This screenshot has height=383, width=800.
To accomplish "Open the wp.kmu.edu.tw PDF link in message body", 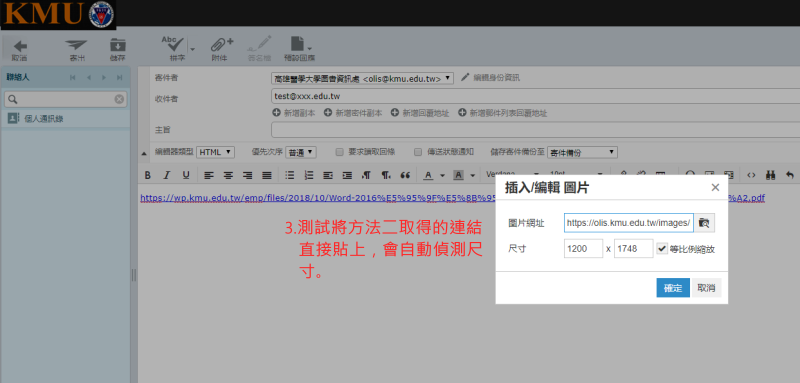I will [x=453, y=198].
